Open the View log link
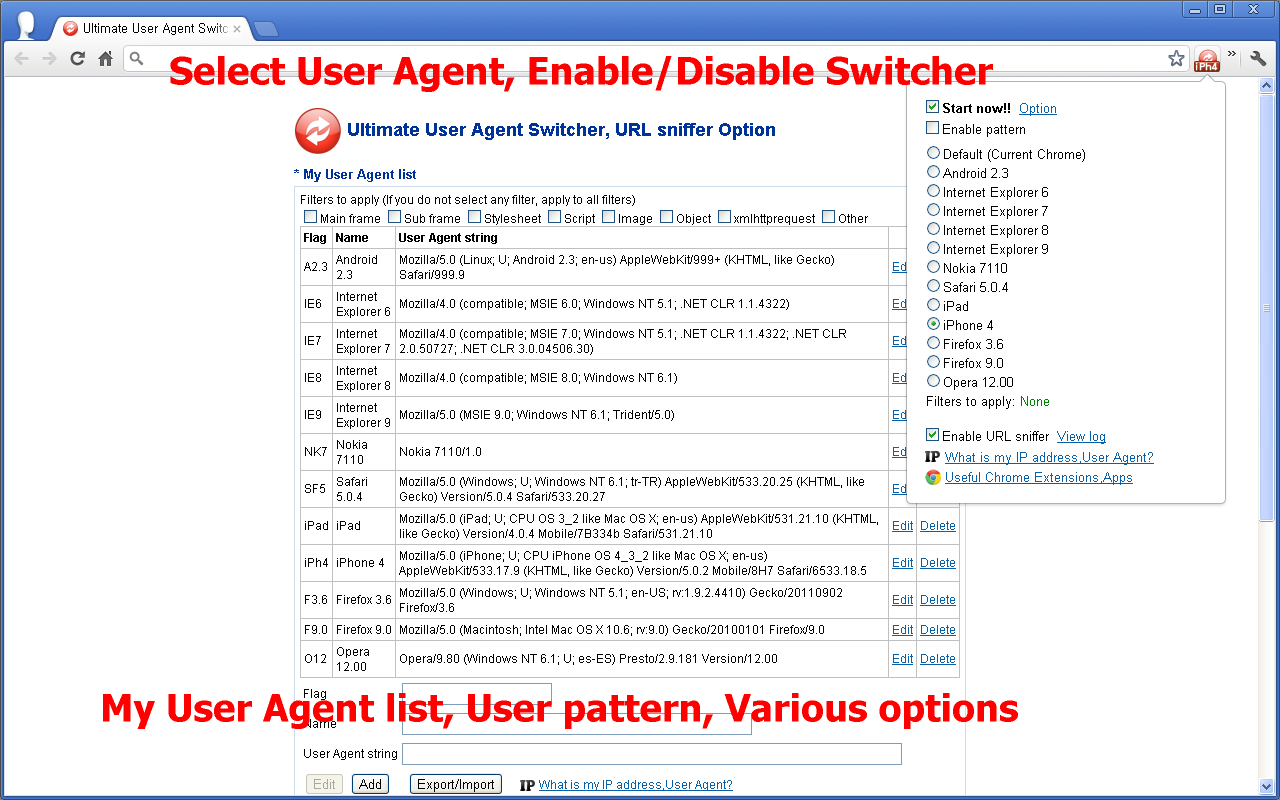 tap(1081, 436)
